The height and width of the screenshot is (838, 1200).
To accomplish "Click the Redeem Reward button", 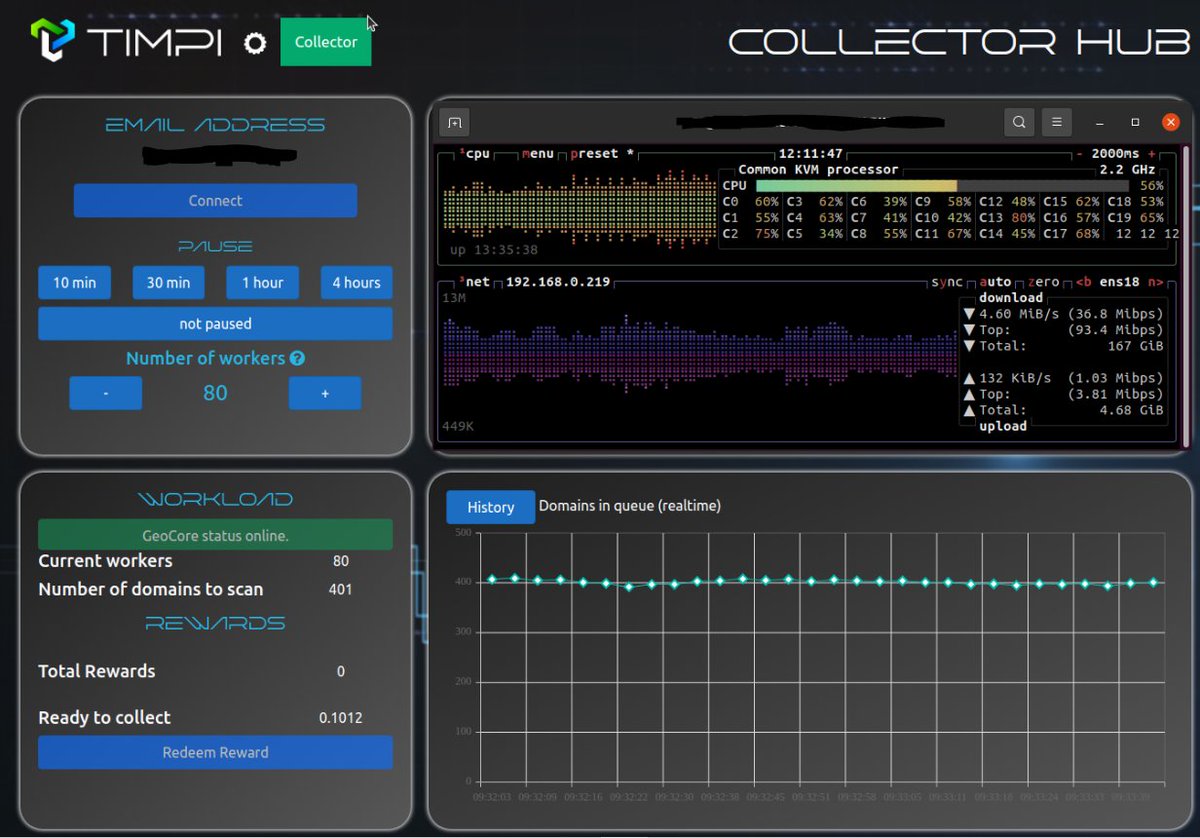I will [215, 752].
